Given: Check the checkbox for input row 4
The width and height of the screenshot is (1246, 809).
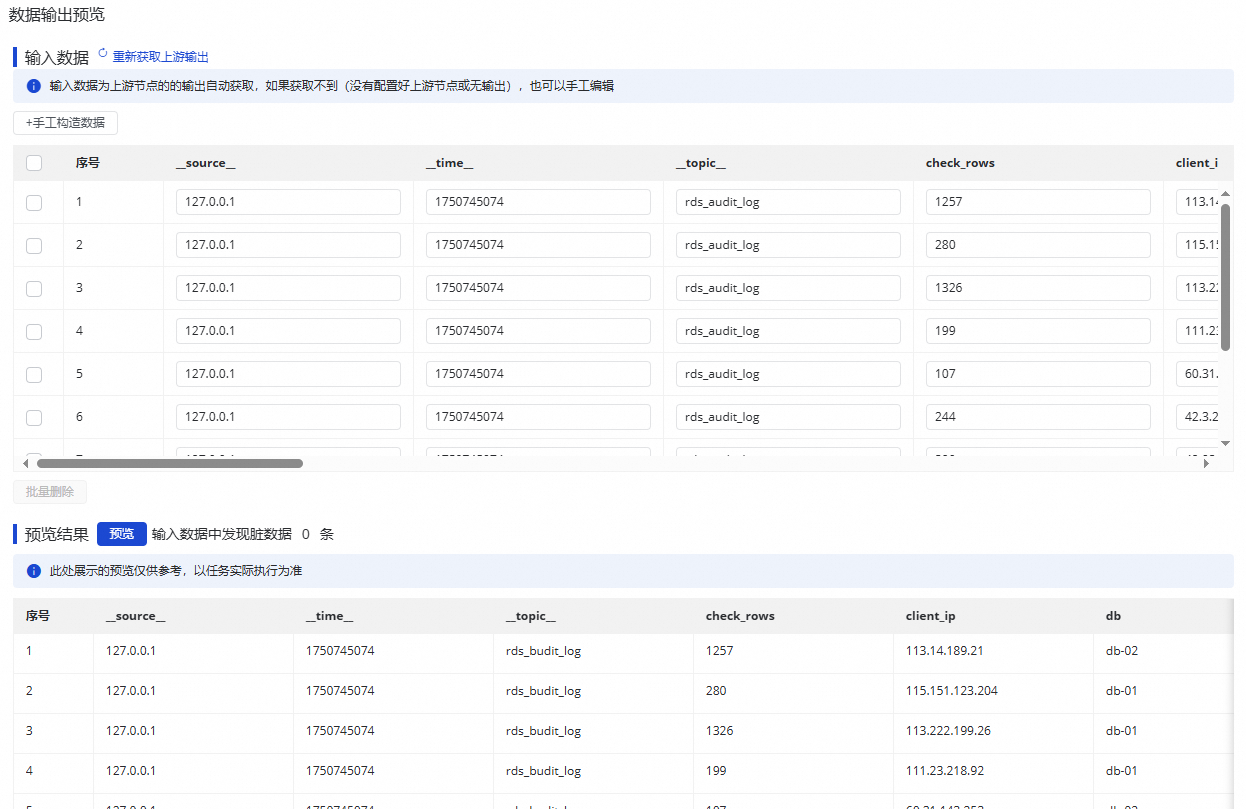Looking at the screenshot, I should pos(34,331).
